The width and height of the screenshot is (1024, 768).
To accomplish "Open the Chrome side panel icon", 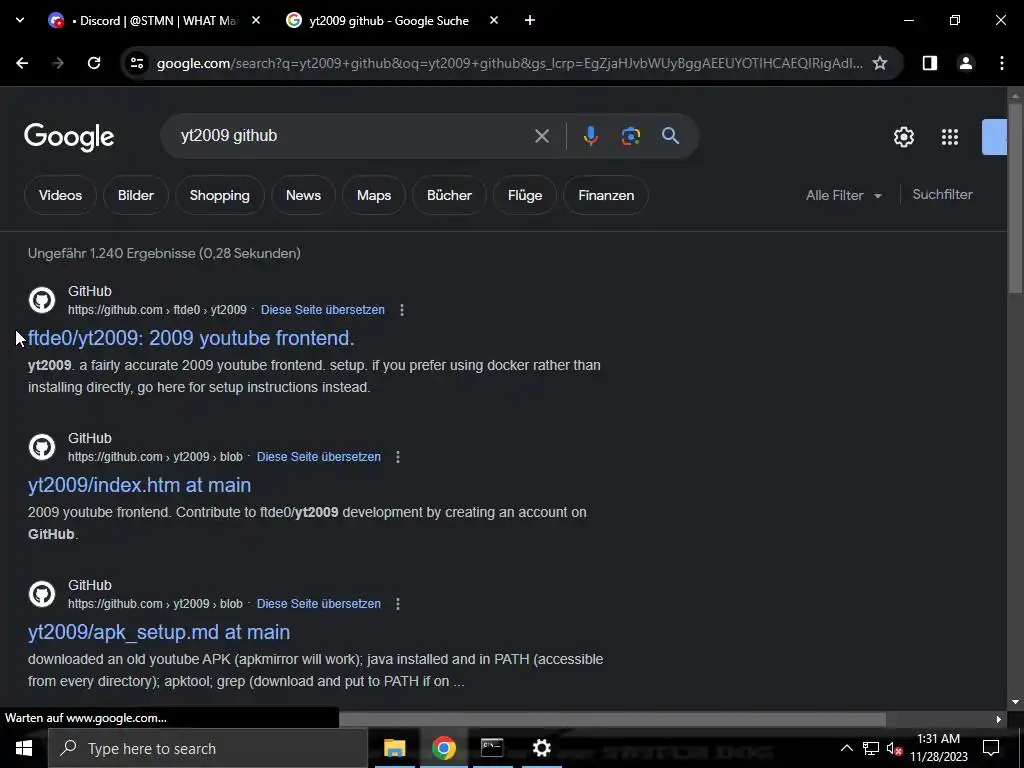I will pos(929,63).
